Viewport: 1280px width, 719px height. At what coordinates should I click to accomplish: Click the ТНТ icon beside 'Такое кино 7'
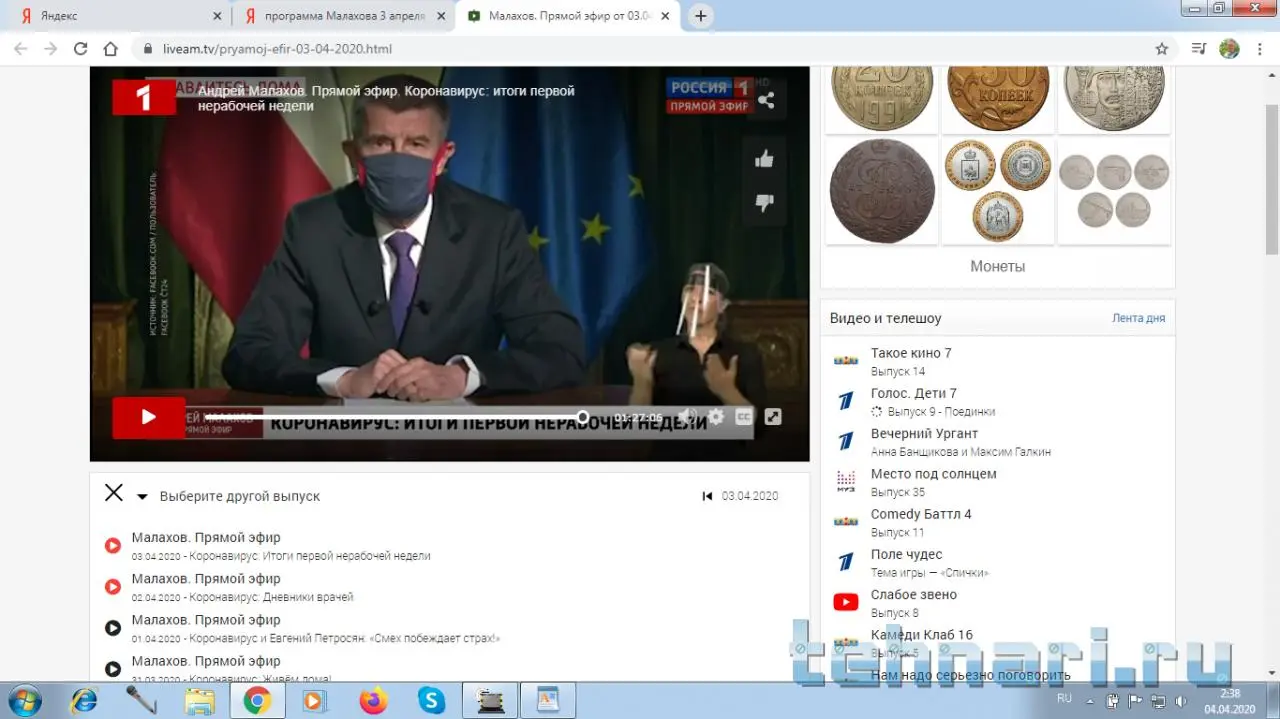click(846, 361)
